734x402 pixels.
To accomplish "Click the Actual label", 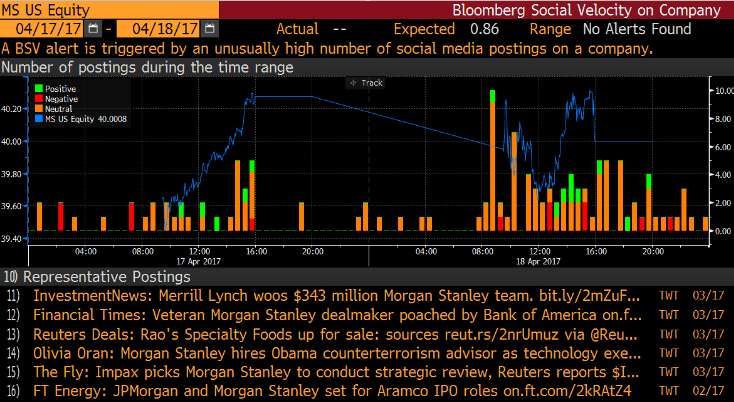I will pyautogui.click(x=297, y=29).
